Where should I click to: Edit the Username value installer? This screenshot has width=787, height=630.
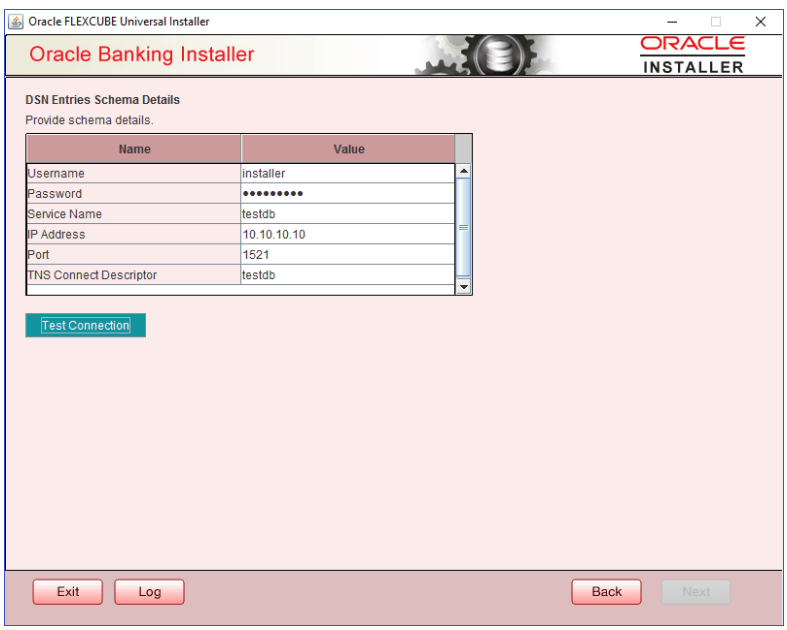347,173
